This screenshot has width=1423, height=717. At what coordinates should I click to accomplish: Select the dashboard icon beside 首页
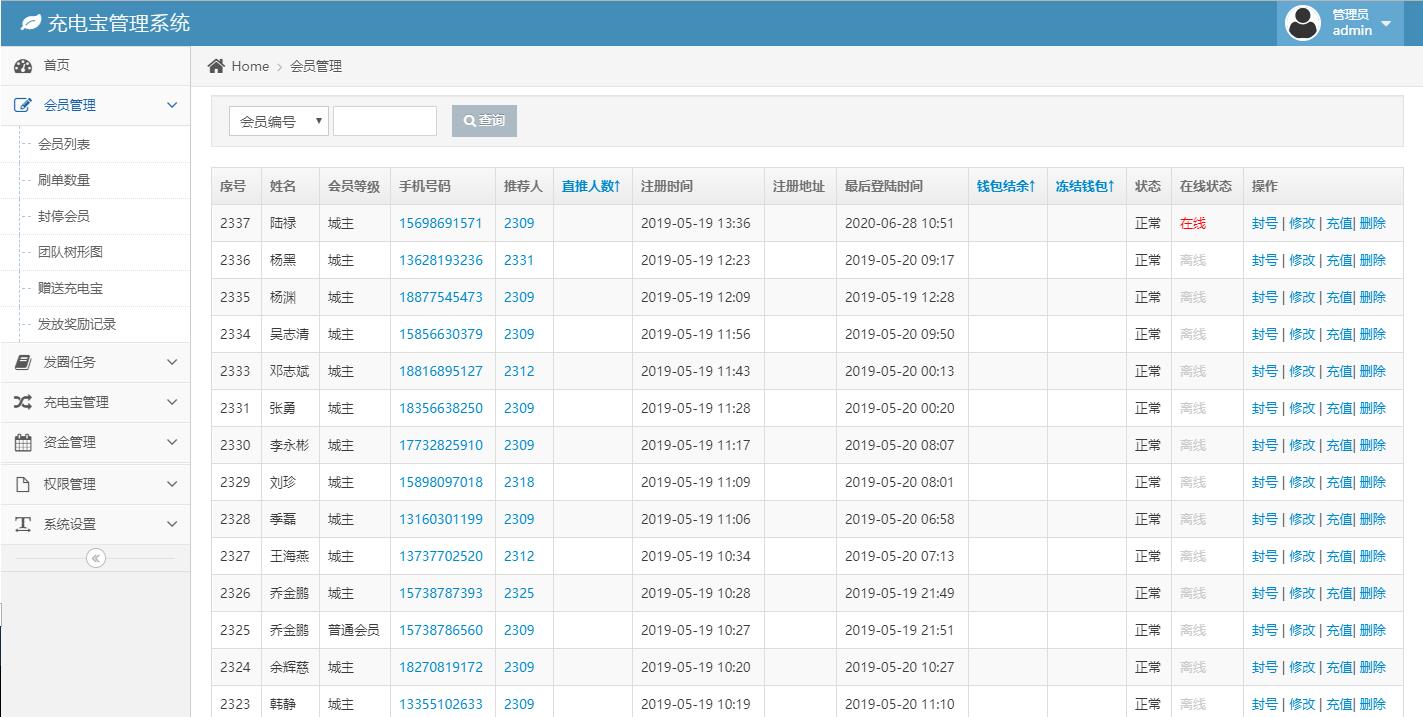[x=22, y=66]
